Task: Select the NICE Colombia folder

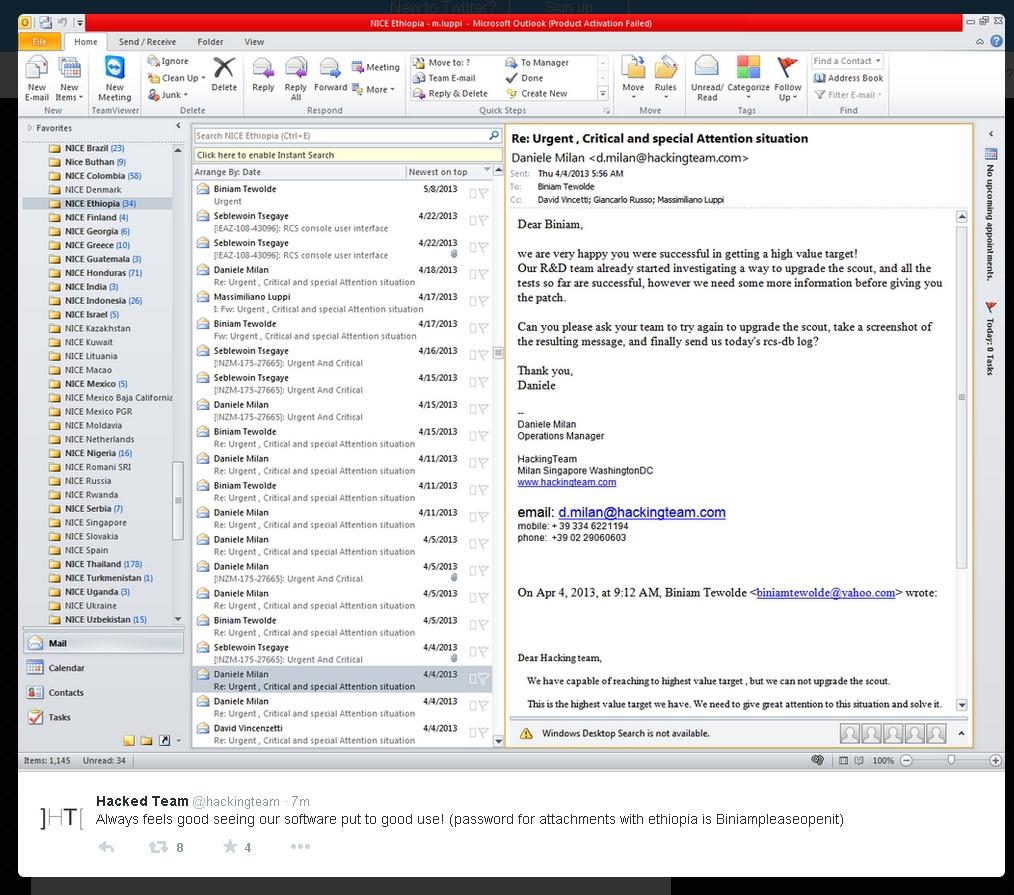Action: click(x=103, y=176)
